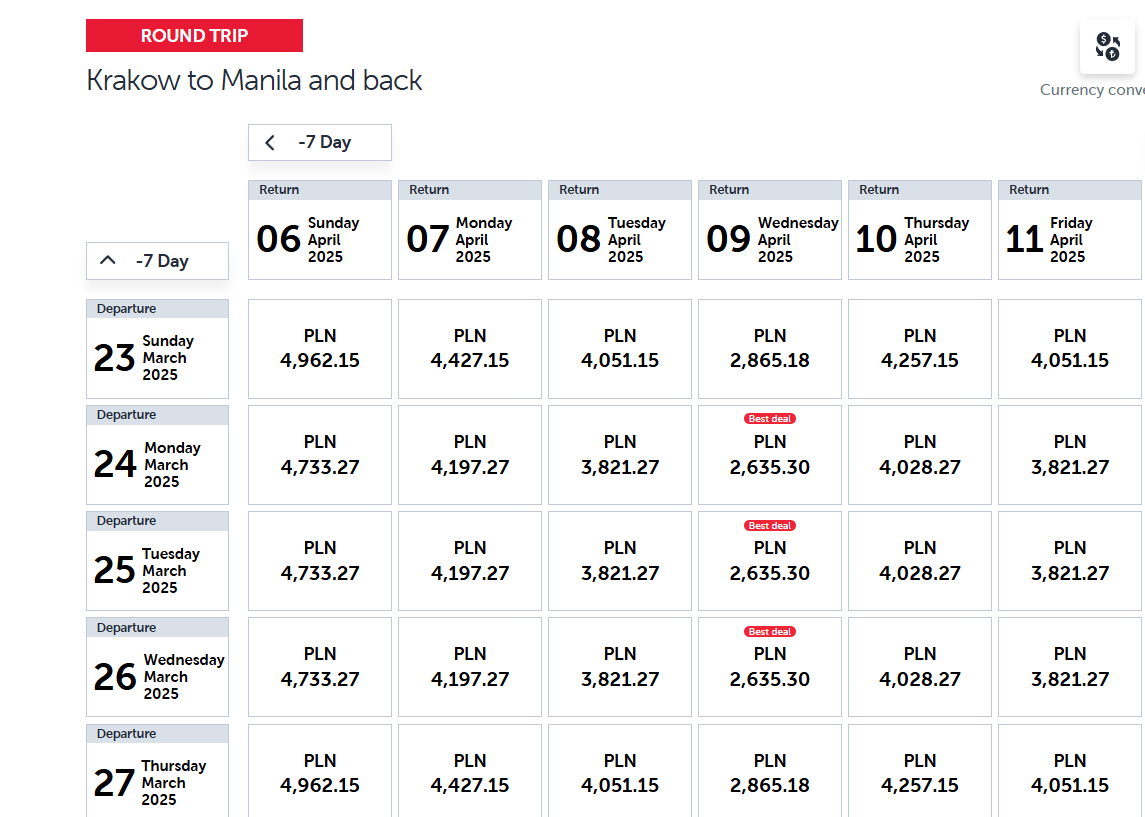Click left chevron on horizontal -7 Day
The width and height of the screenshot is (1145, 817).
tap(270, 142)
